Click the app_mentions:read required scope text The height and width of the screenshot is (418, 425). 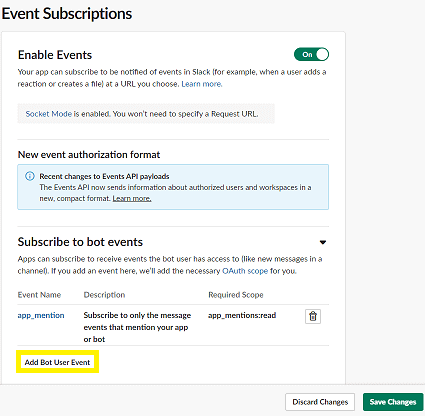click(x=242, y=315)
